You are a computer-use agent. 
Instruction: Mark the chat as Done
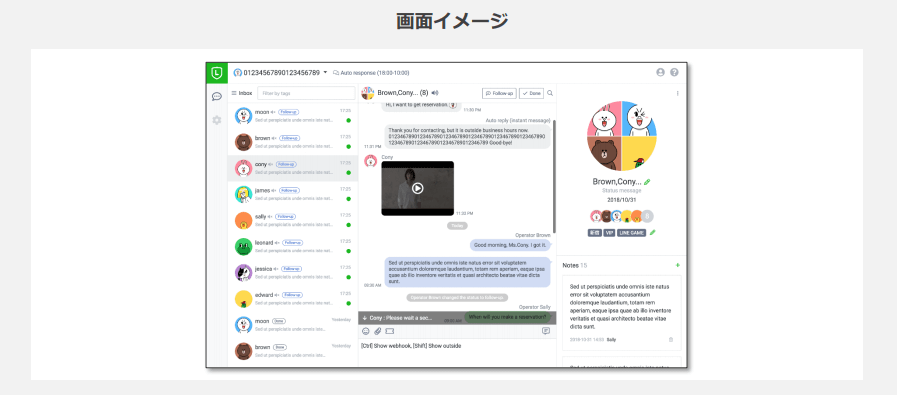tap(531, 93)
